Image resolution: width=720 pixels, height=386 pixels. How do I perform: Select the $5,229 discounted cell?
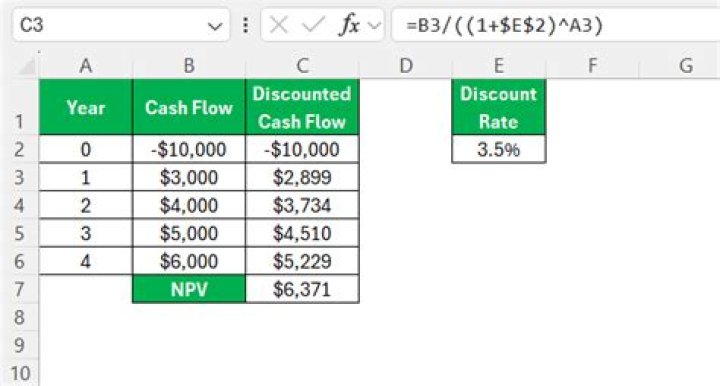click(302, 261)
